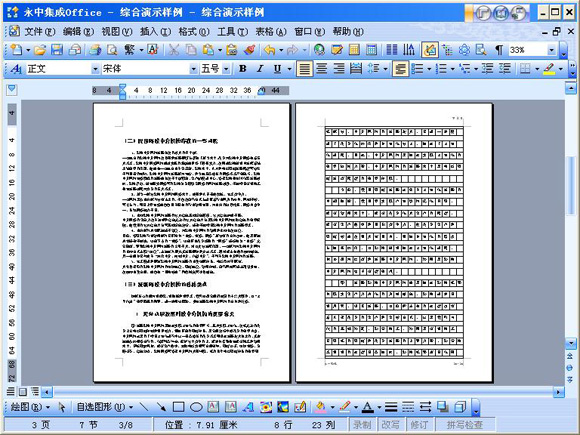The image size is (580, 435).
Task: Toggle show paragraph marks (¶)
Action: [499, 50]
